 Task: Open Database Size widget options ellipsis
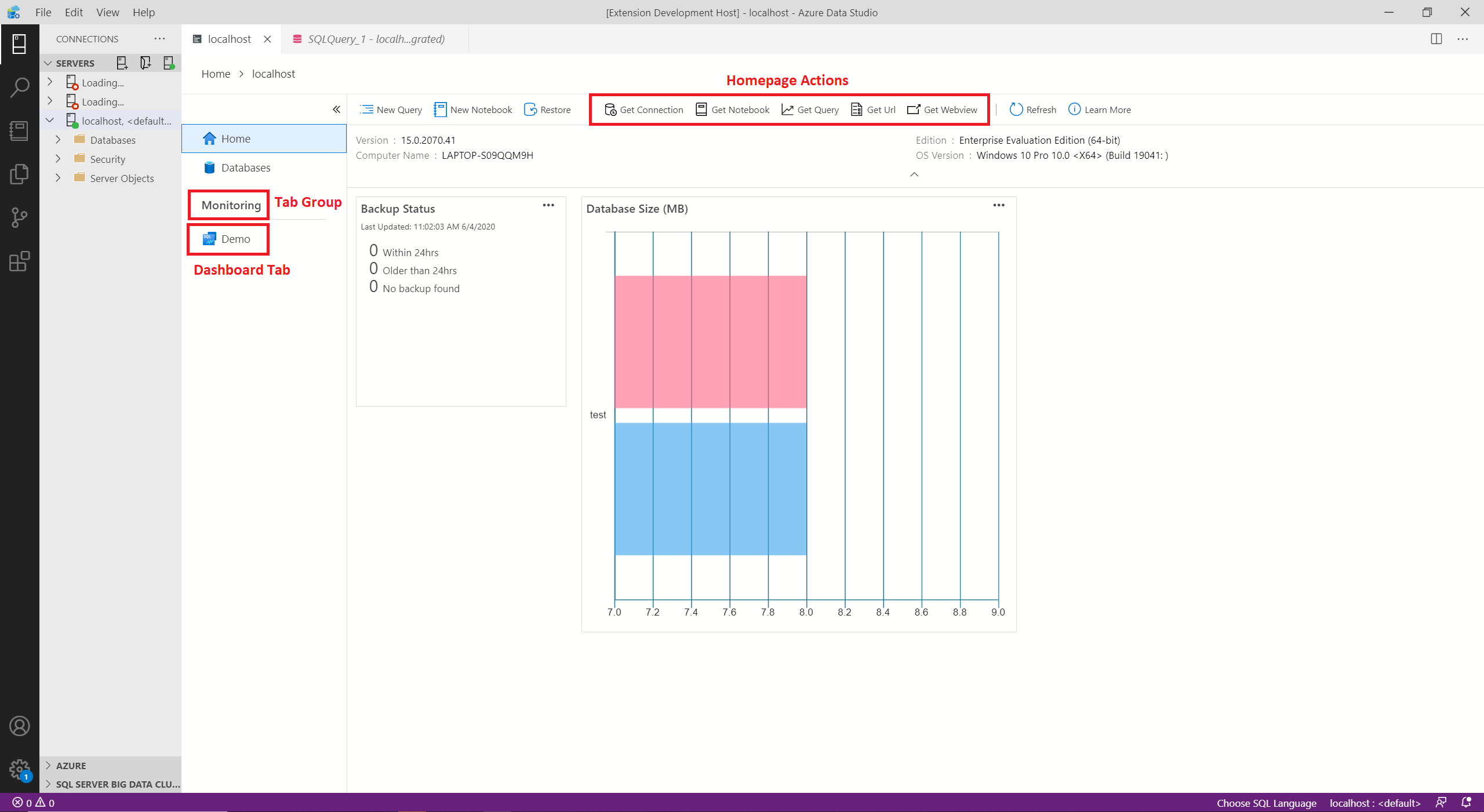tap(999, 205)
